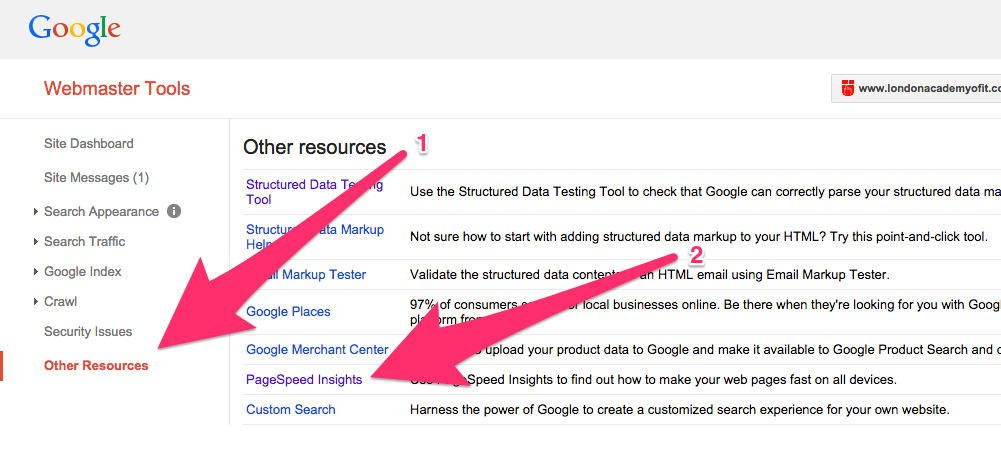Expand the Search Traffic section arrow
Image resolution: width=1001 pixels, height=455 pixels.
click(x=36, y=242)
